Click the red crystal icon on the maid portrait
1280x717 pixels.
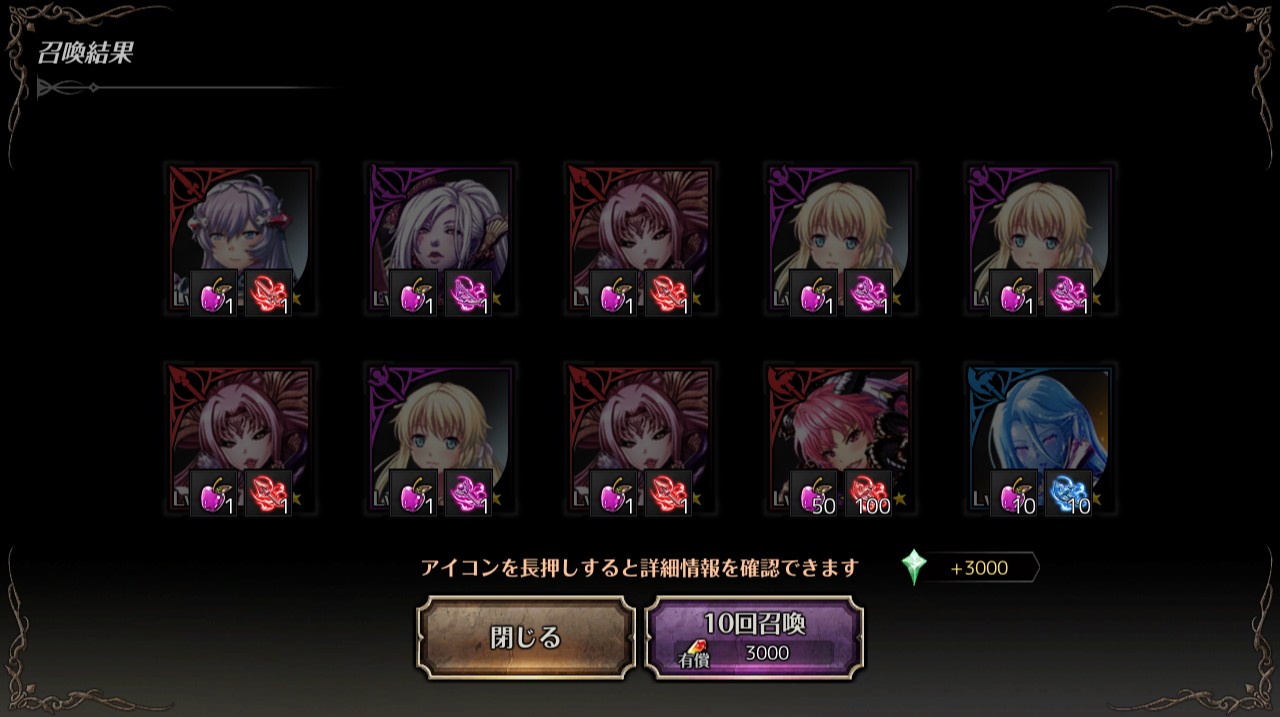[269, 294]
